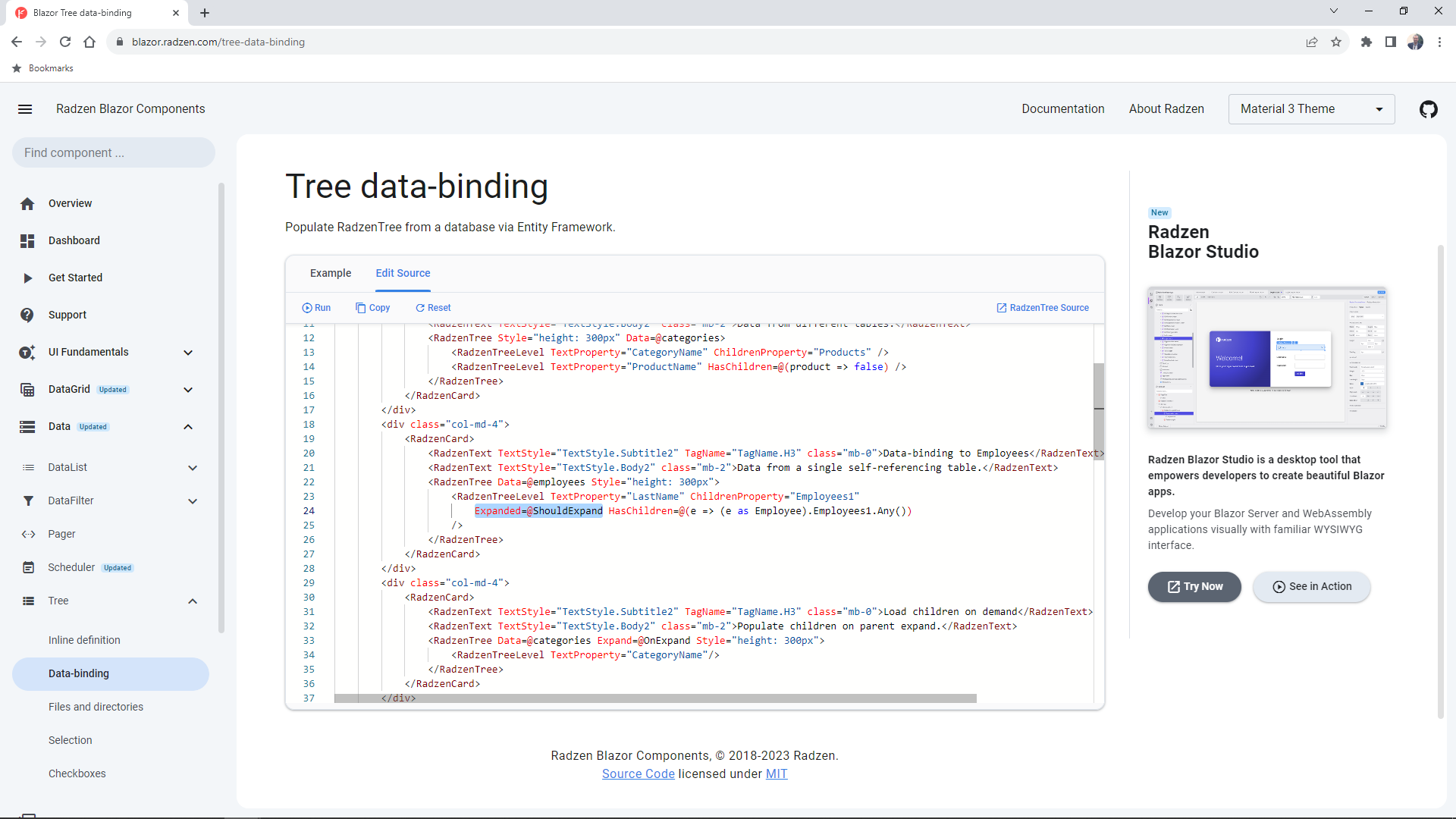Open the Material 3 Theme dropdown

1311,109
